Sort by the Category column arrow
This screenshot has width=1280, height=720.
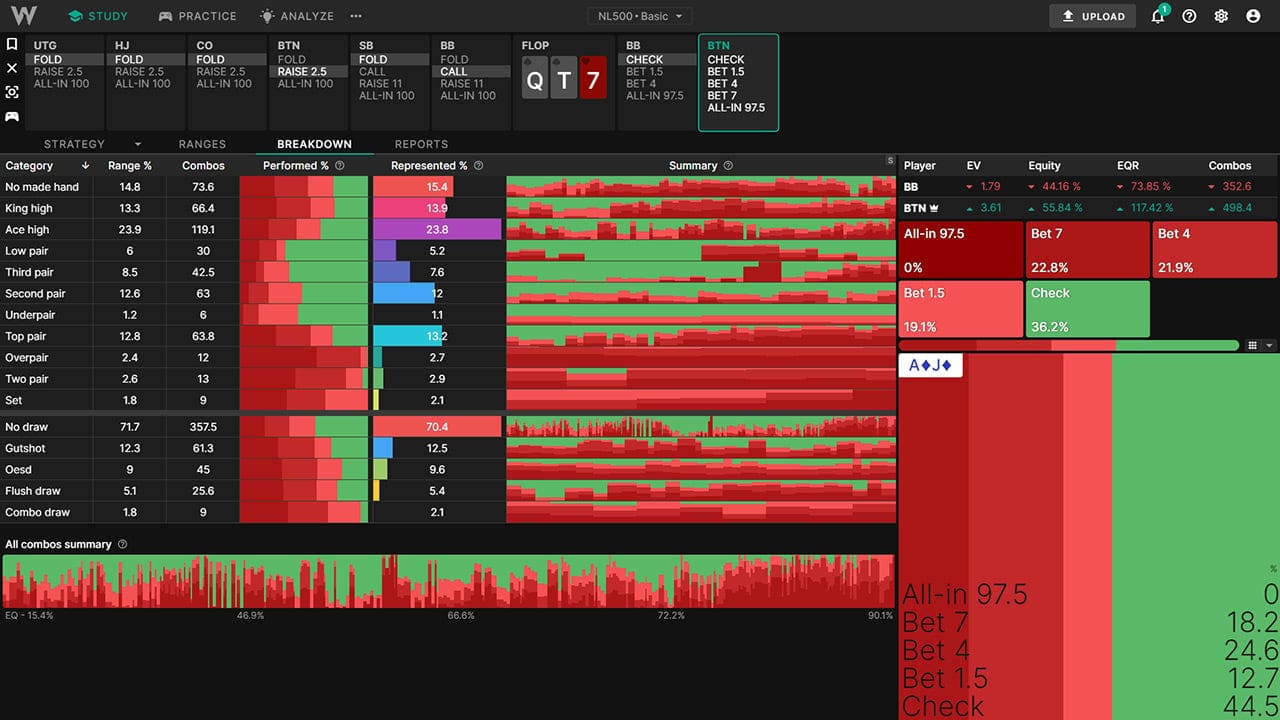(x=85, y=166)
